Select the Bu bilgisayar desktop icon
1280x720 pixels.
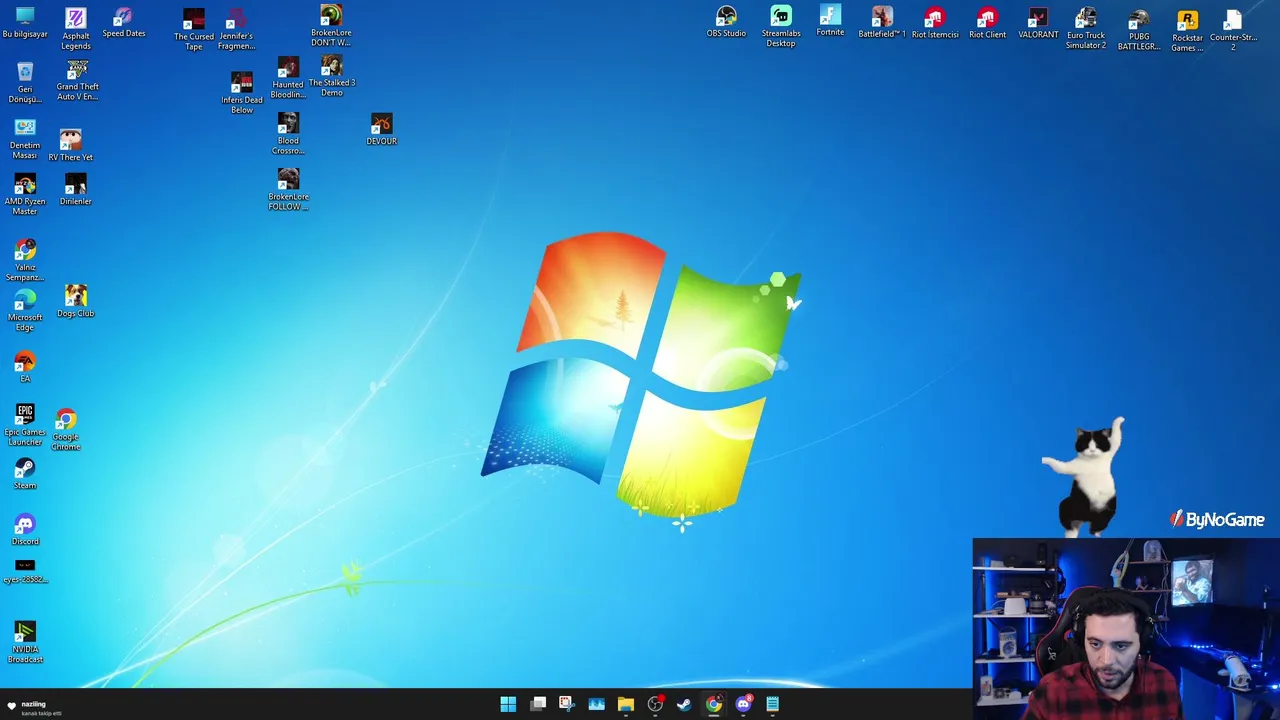(25, 22)
